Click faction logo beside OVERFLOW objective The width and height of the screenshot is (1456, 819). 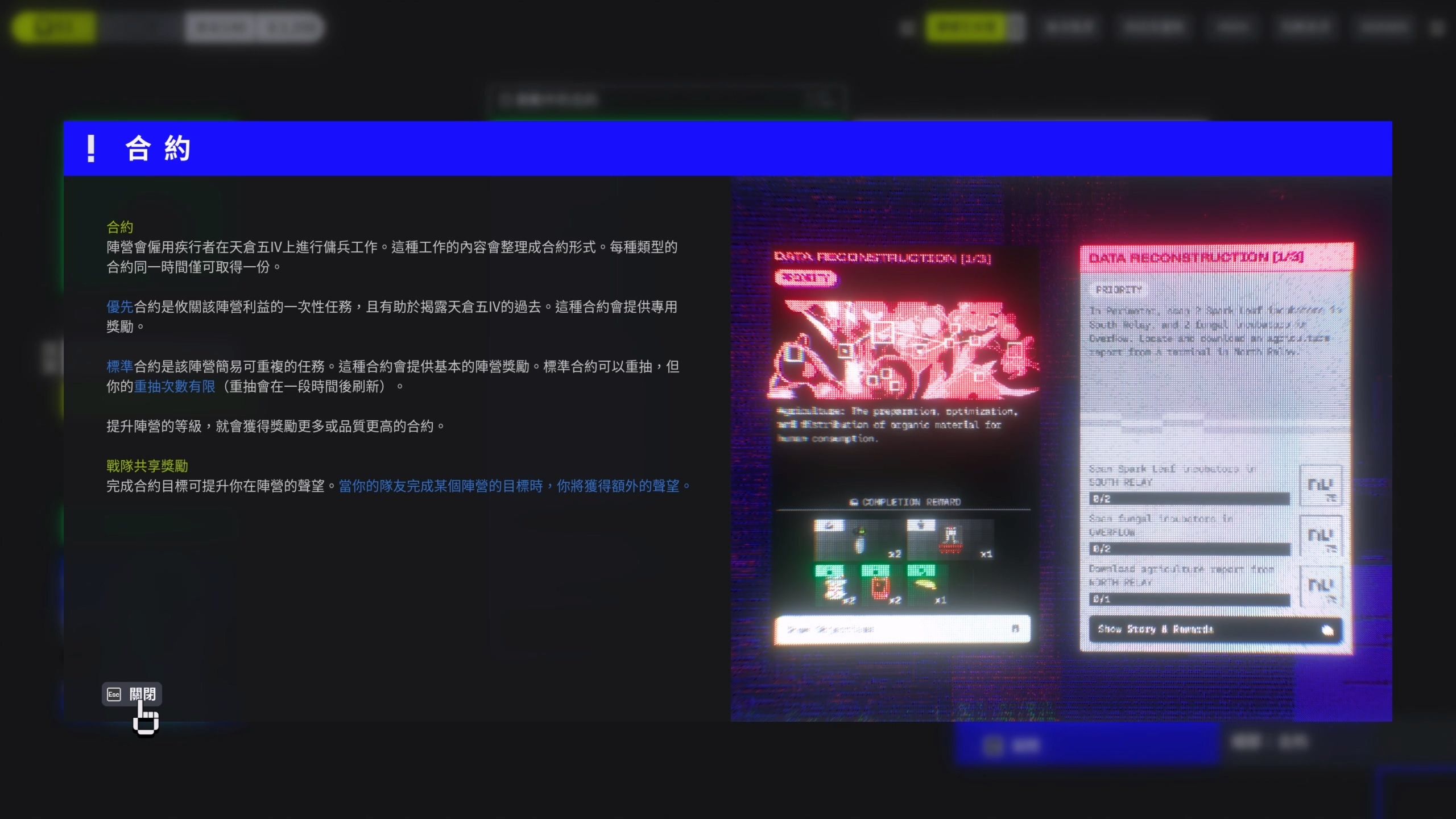[x=1320, y=535]
